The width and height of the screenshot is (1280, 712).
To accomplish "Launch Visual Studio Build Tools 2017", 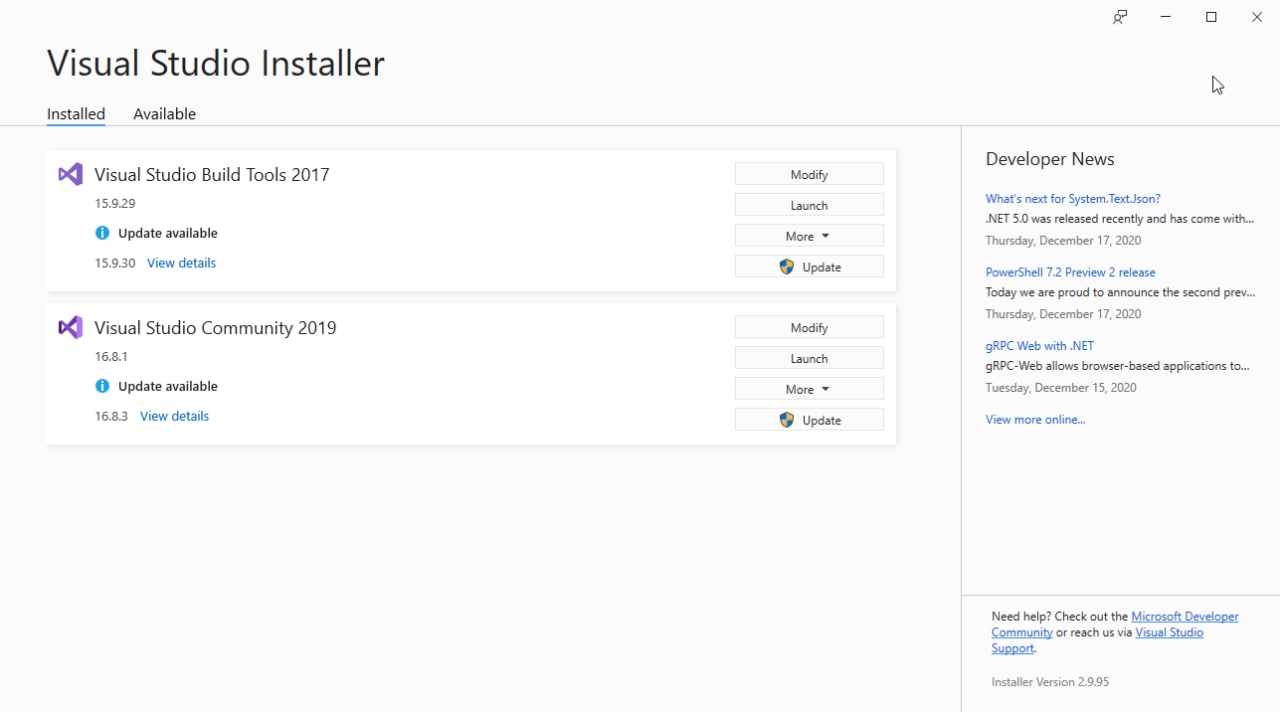I will 809,205.
